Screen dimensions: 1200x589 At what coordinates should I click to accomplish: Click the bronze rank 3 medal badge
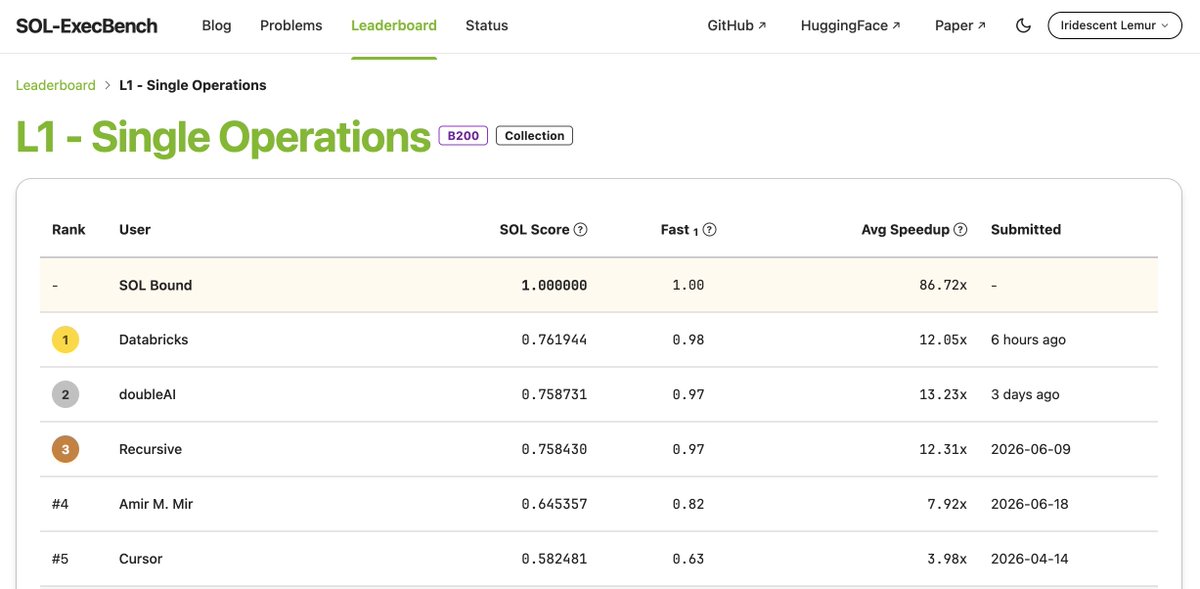click(x=65, y=450)
